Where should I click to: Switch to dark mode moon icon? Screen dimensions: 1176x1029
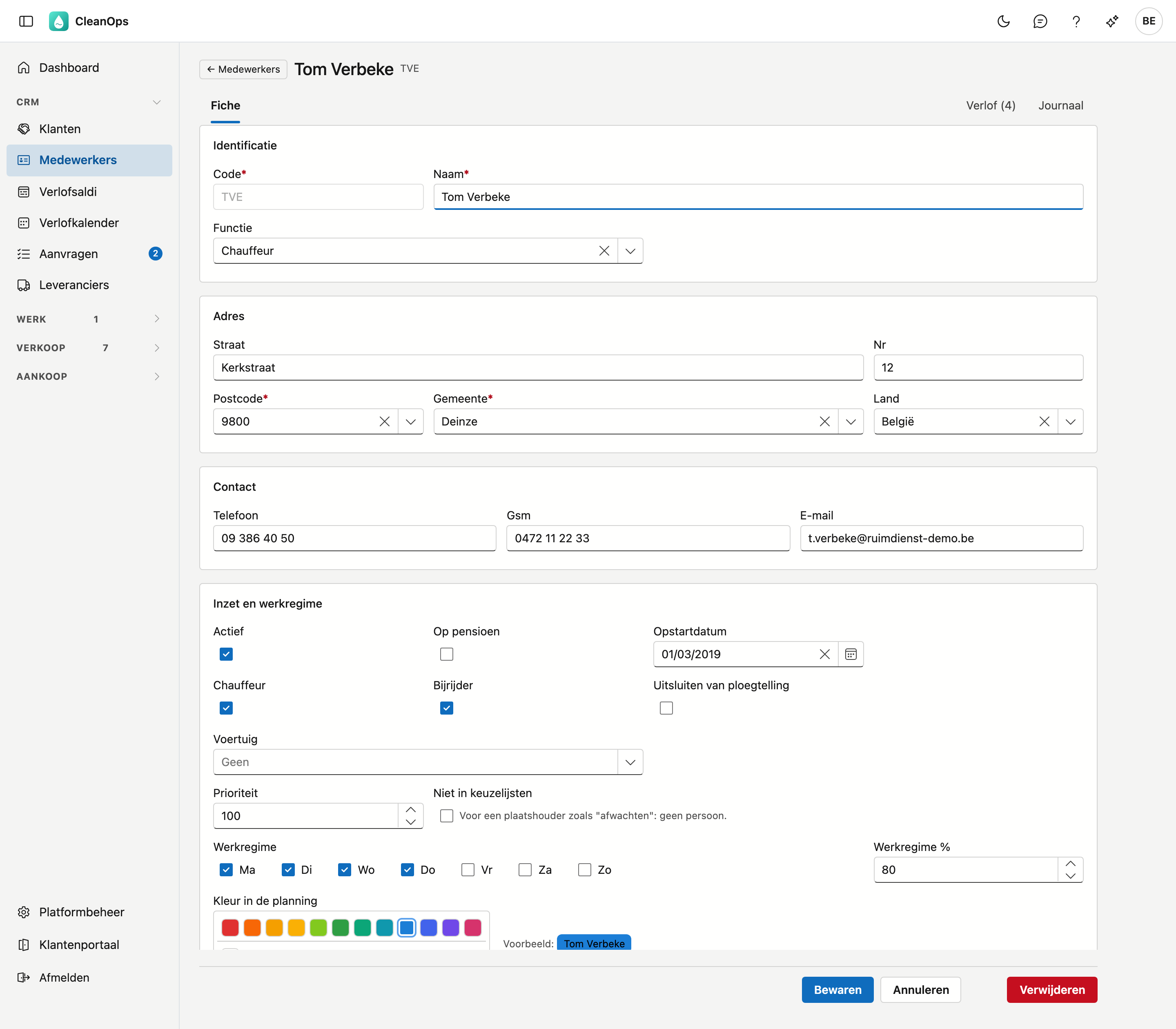point(1004,21)
